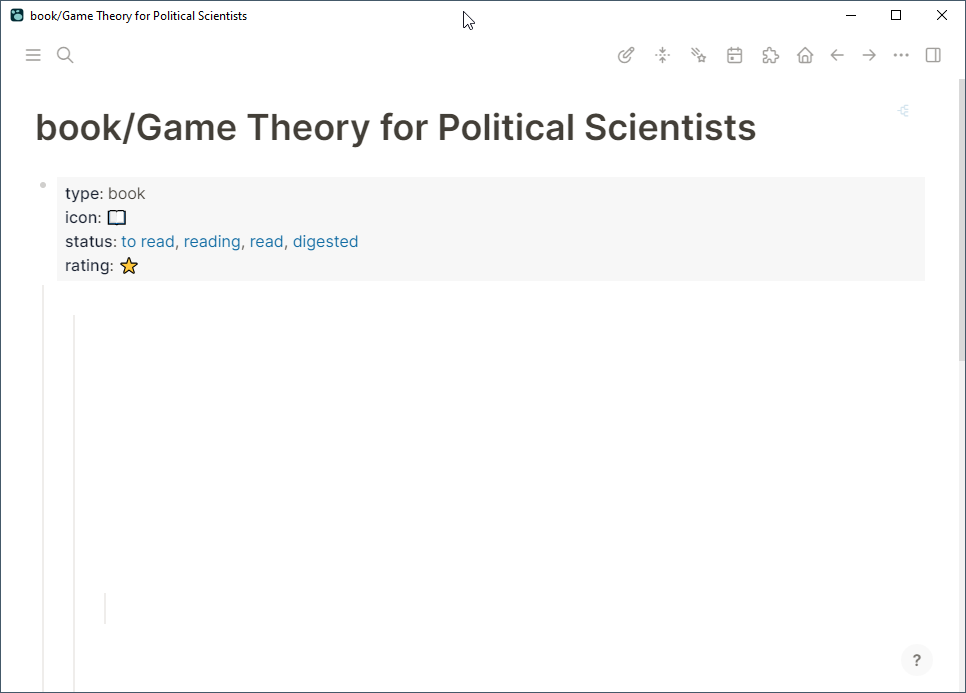
Task: Open the calendar icon in the toolbar
Action: [x=734, y=55]
